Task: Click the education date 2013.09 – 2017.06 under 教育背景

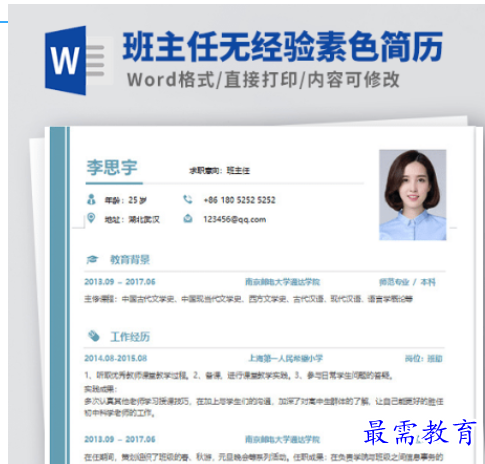Action: point(120,282)
